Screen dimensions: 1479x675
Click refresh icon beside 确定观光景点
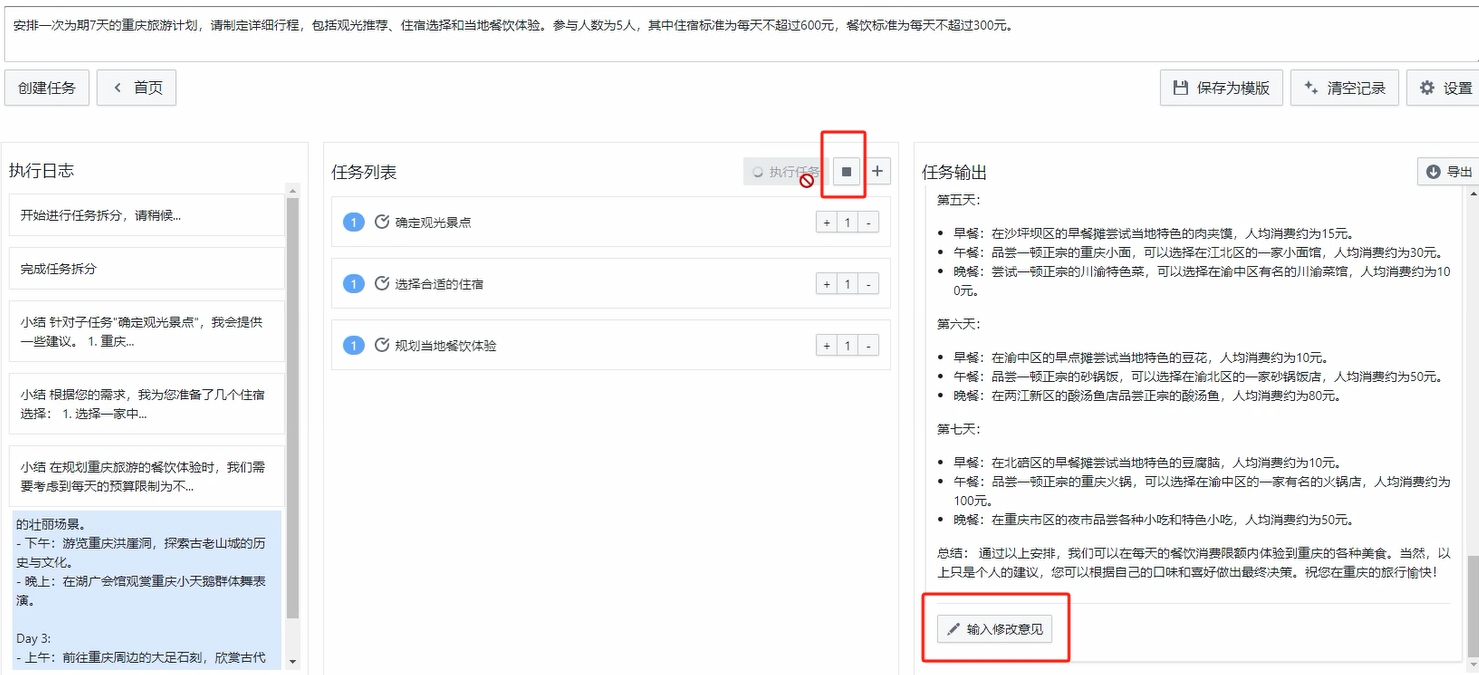(x=381, y=222)
